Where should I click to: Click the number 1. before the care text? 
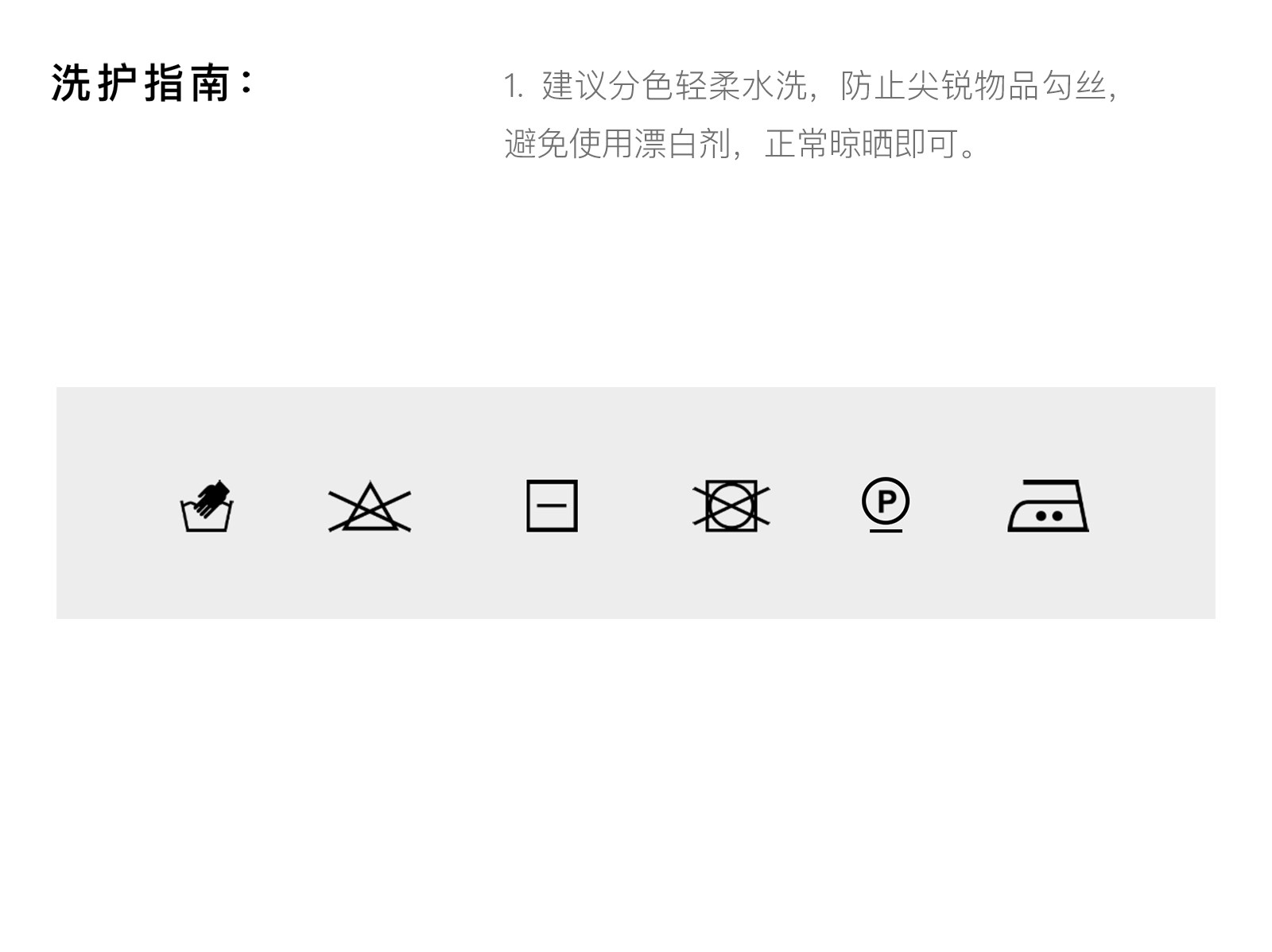coord(513,86)
